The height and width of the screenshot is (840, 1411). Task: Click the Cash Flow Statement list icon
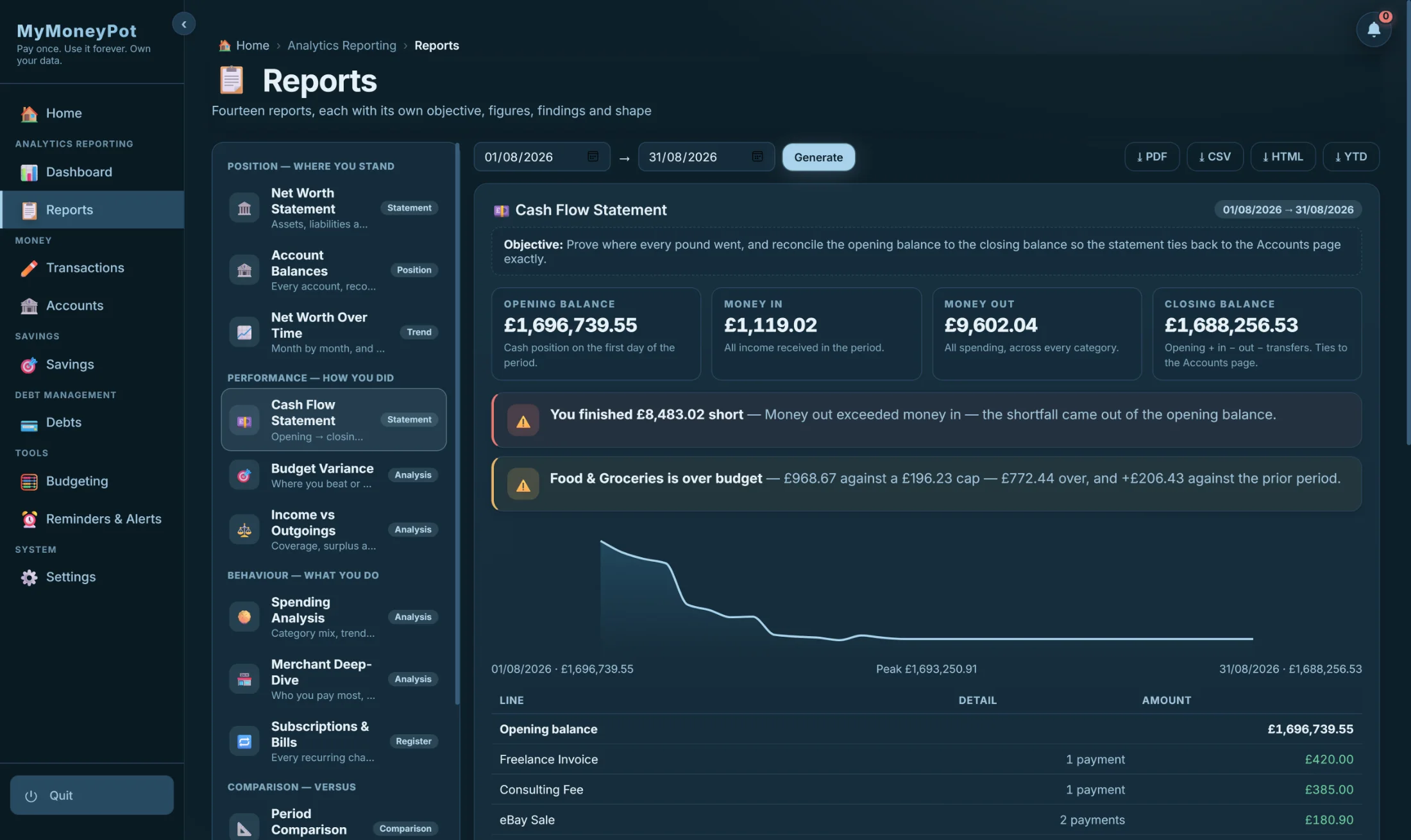244,421
